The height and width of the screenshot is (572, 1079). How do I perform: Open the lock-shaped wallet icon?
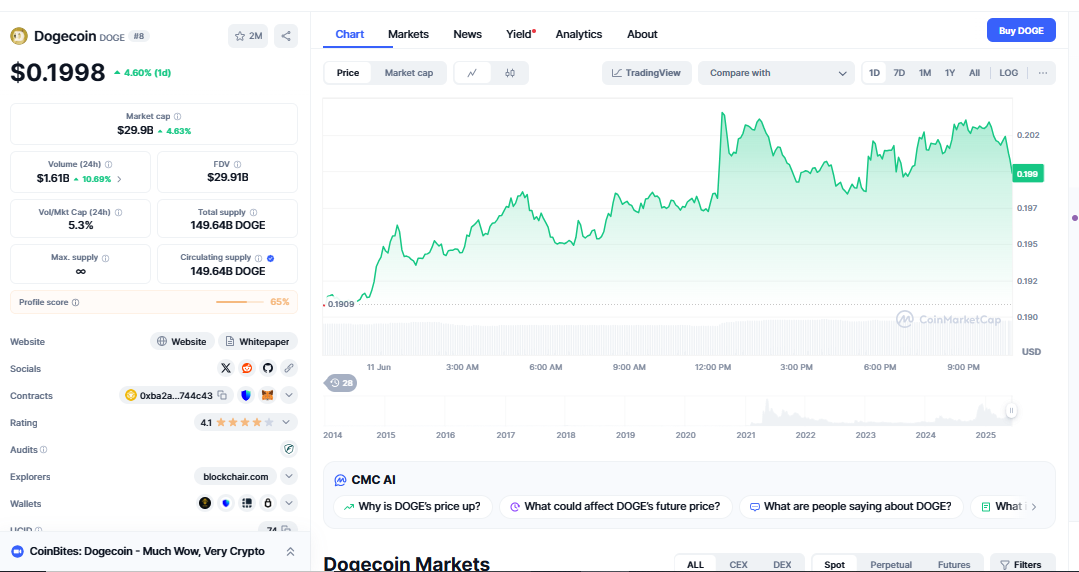tap(268, 503)
